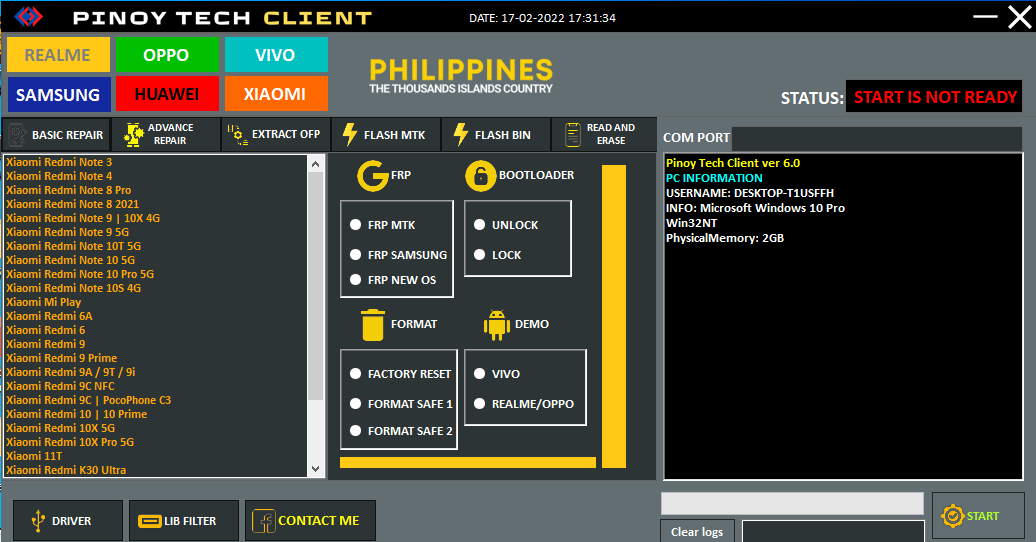
Task: Select Xiaomi Redmi Note 8 Pro
Action: point(69,190)
